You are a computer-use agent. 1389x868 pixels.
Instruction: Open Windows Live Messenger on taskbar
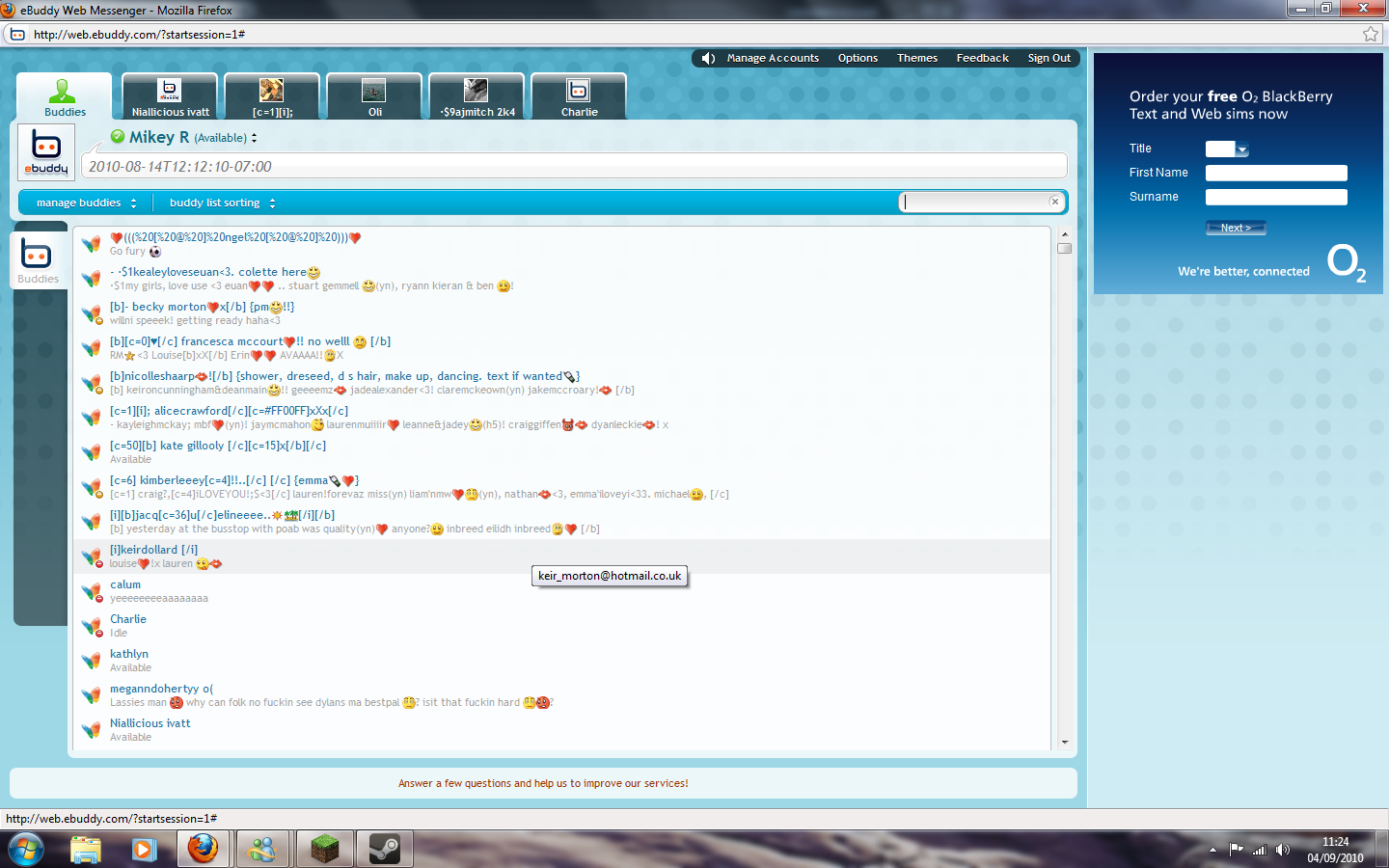click(263, 849)
